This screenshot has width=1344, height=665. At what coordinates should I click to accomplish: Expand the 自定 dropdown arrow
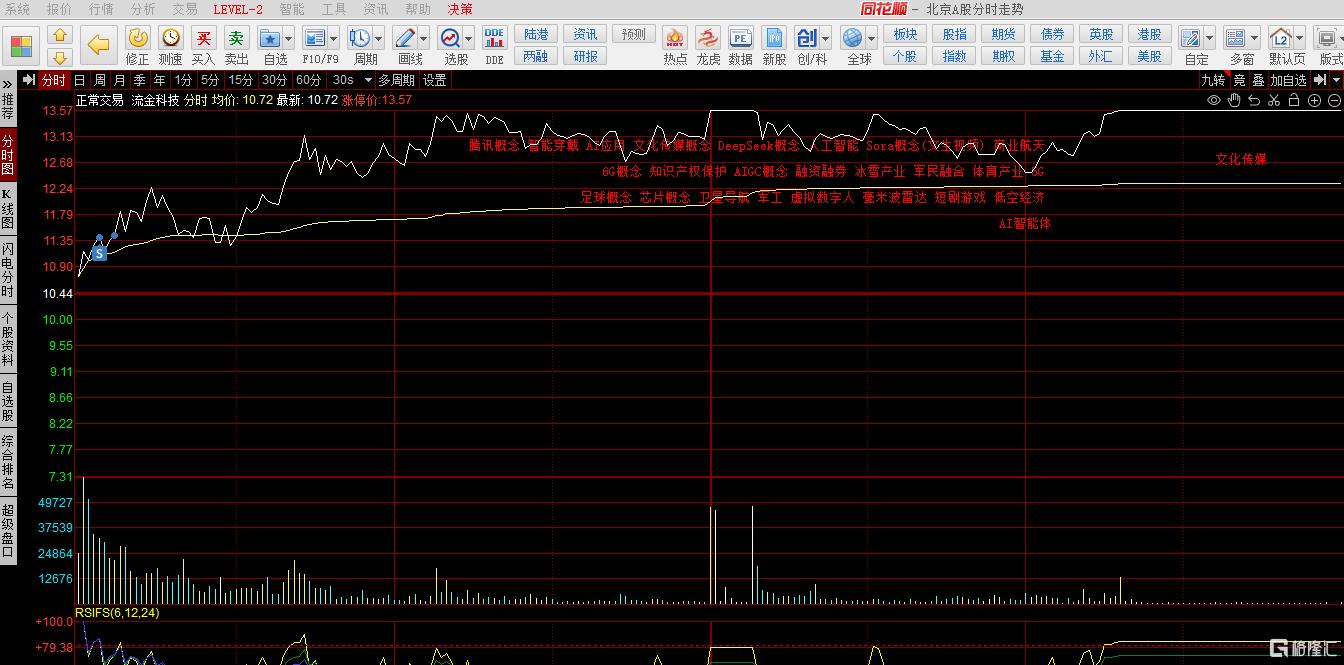click(x=1209, y=39)
